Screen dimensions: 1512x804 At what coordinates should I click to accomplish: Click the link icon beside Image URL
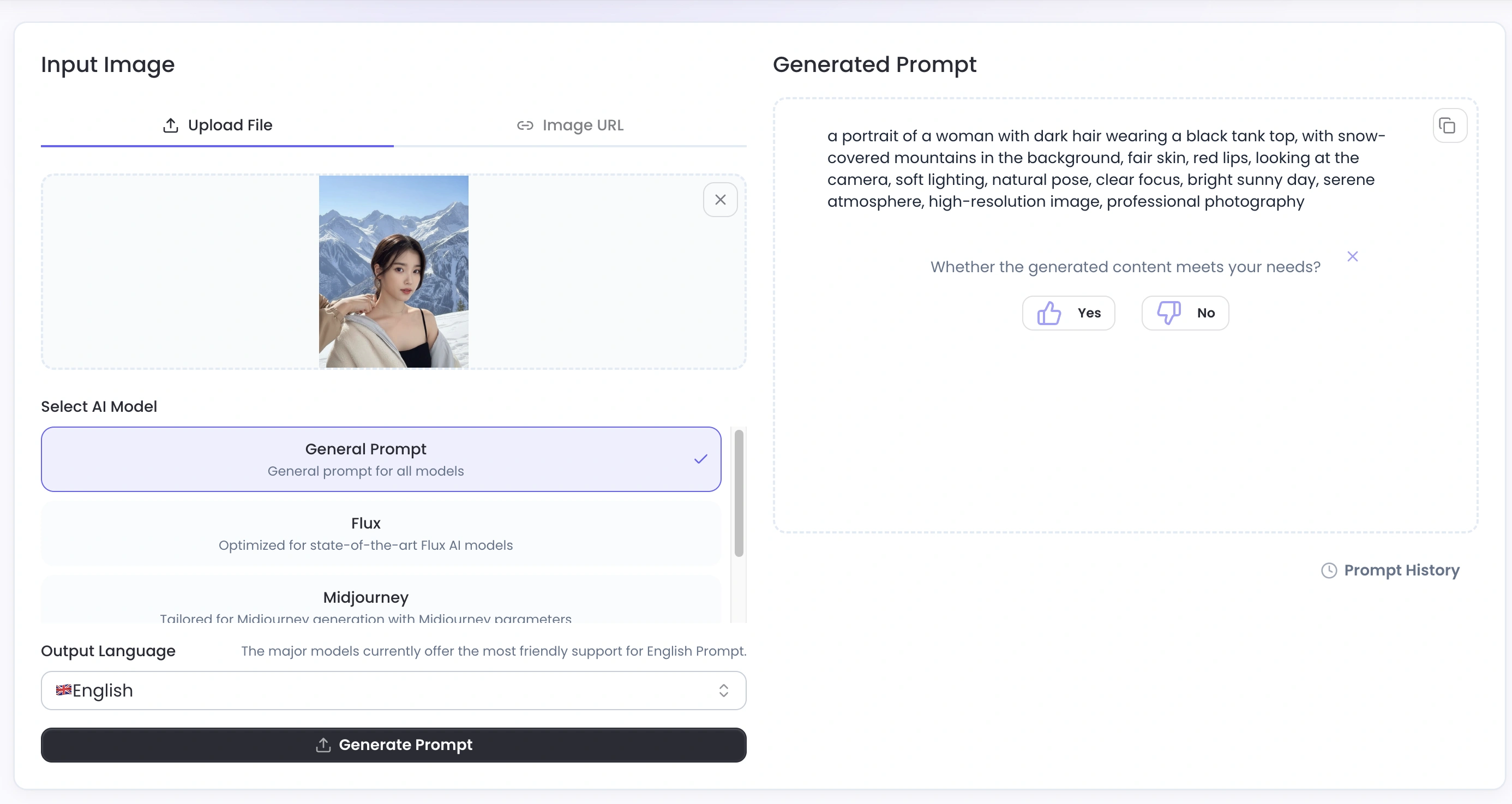524,125
